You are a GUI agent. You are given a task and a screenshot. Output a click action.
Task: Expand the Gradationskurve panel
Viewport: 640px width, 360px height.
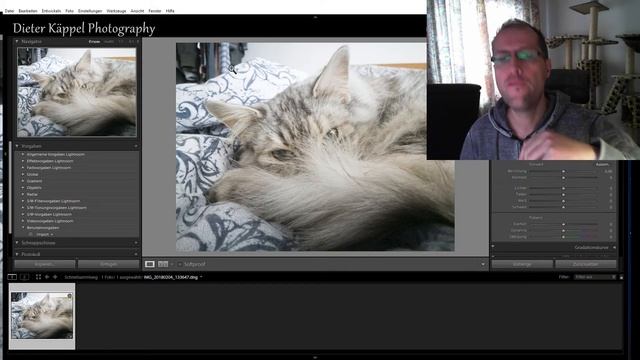[614, 247]
